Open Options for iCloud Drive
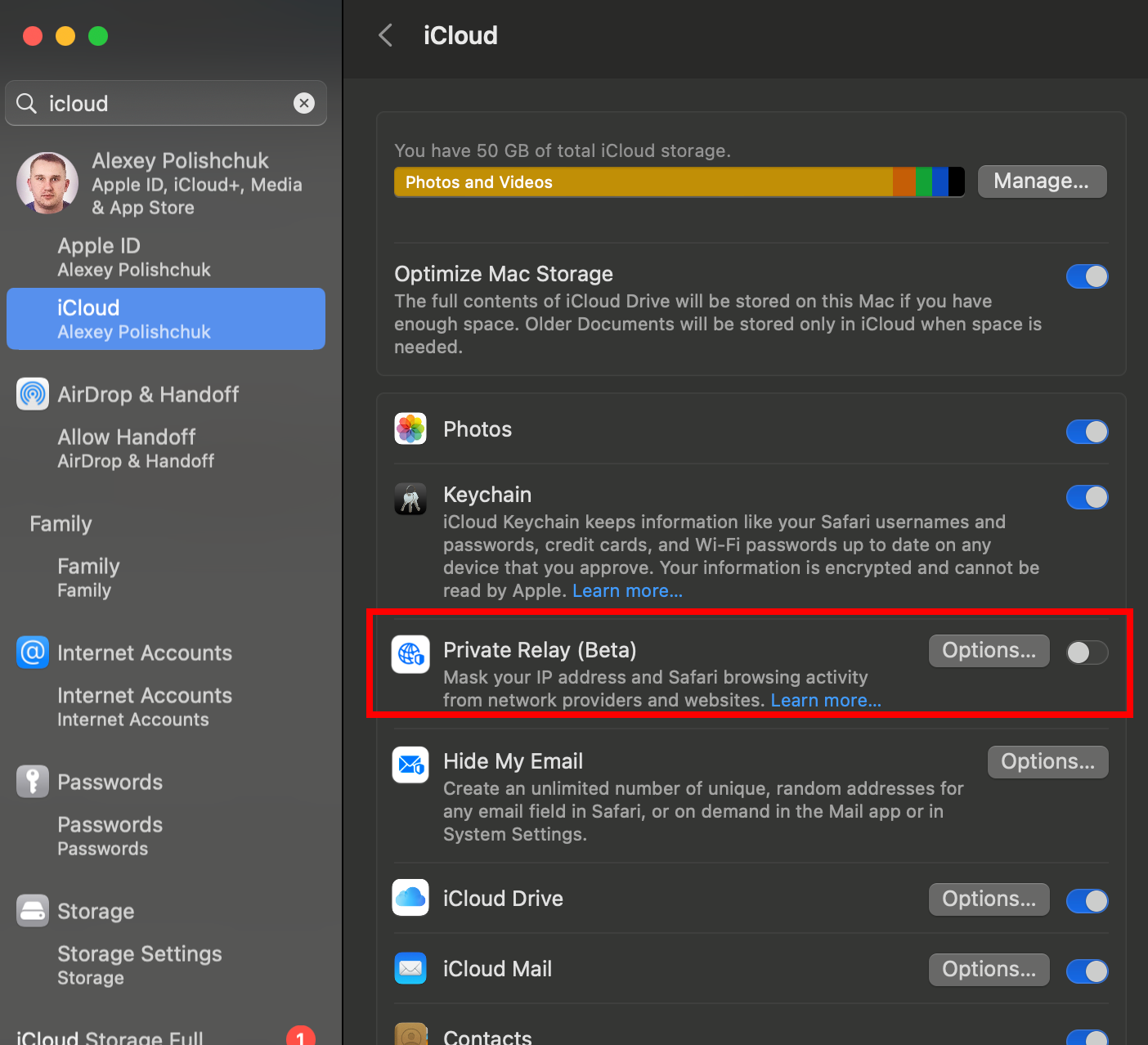The image size is (1148, 1045). click(989, 899)
